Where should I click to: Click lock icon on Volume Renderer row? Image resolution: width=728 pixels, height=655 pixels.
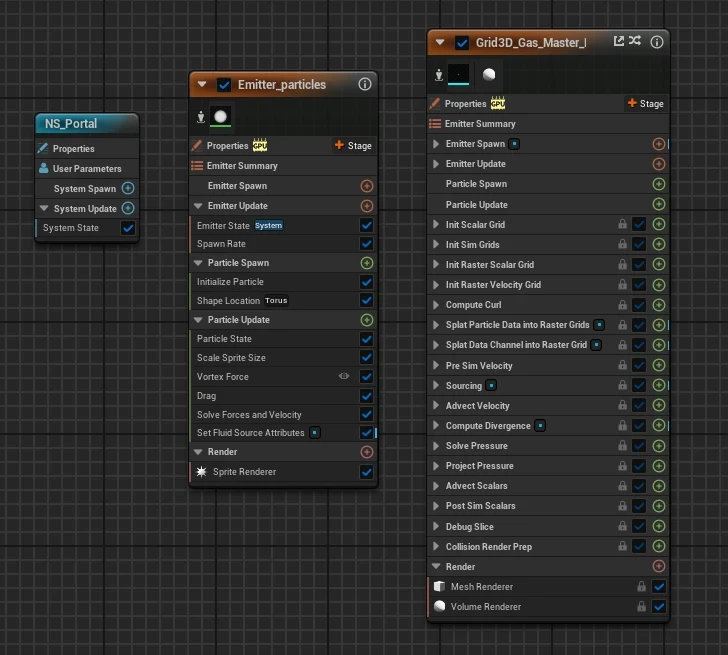click(x=641, y=606)
